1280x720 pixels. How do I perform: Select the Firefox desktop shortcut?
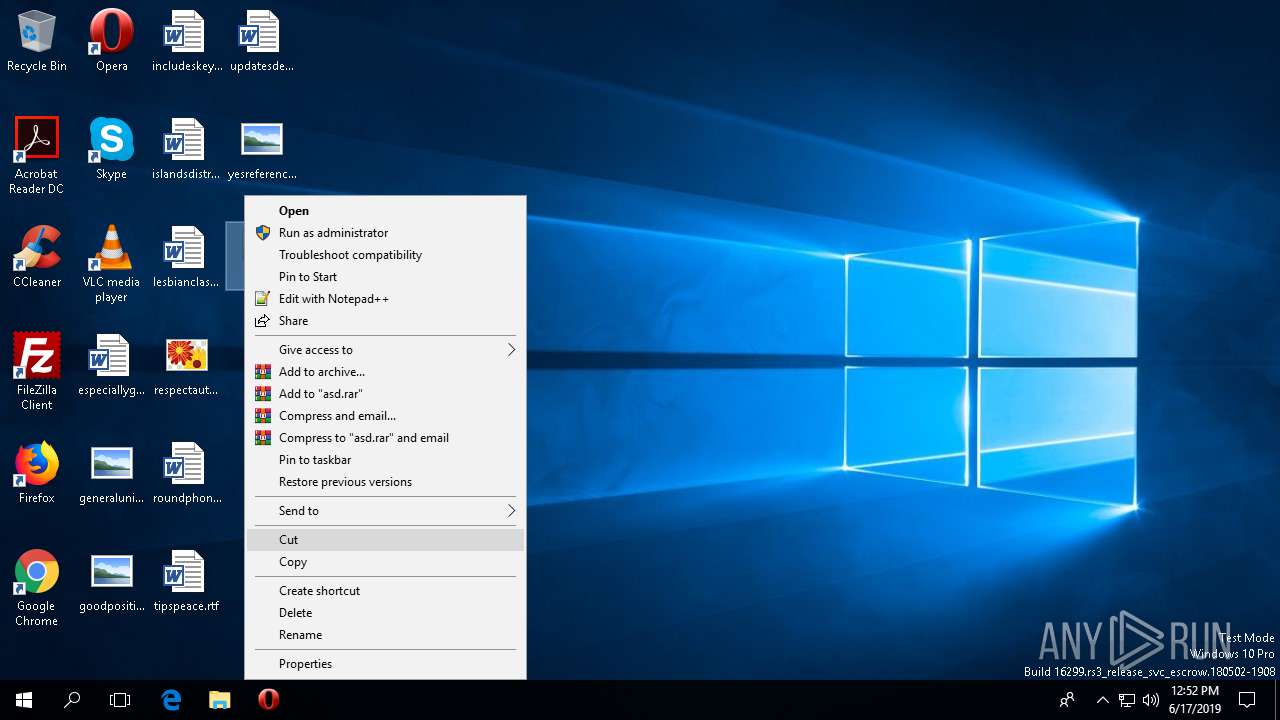point(37,474)
